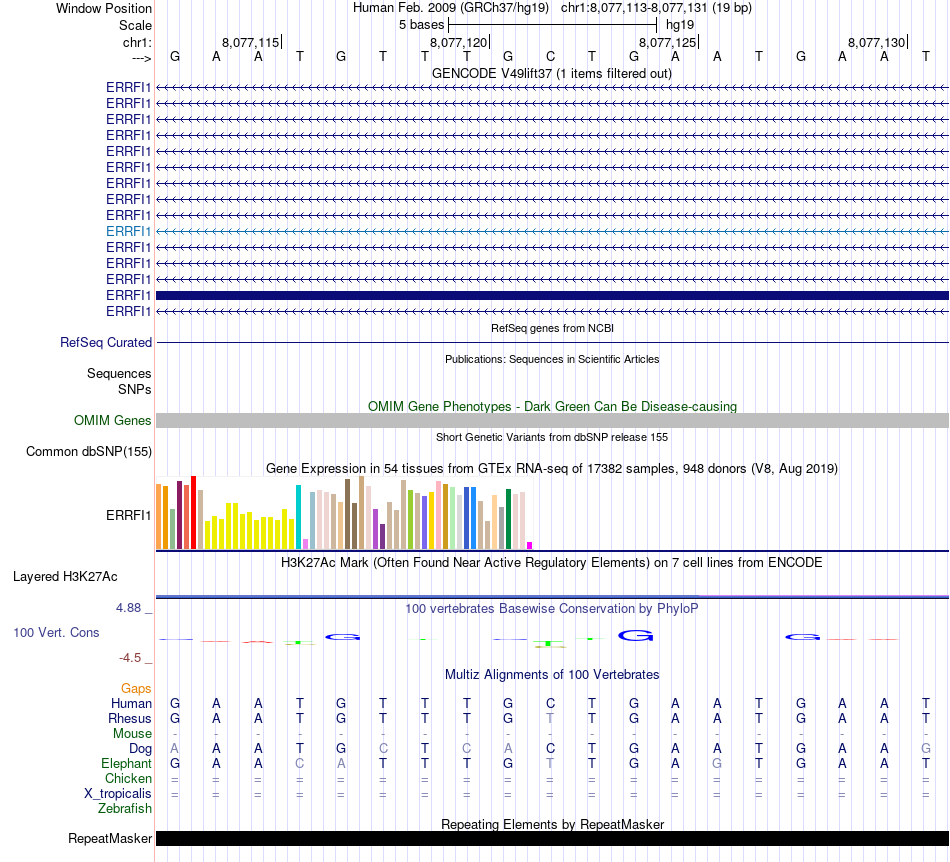Click the gray OMIM Genes item bar

tap(552, 420)
